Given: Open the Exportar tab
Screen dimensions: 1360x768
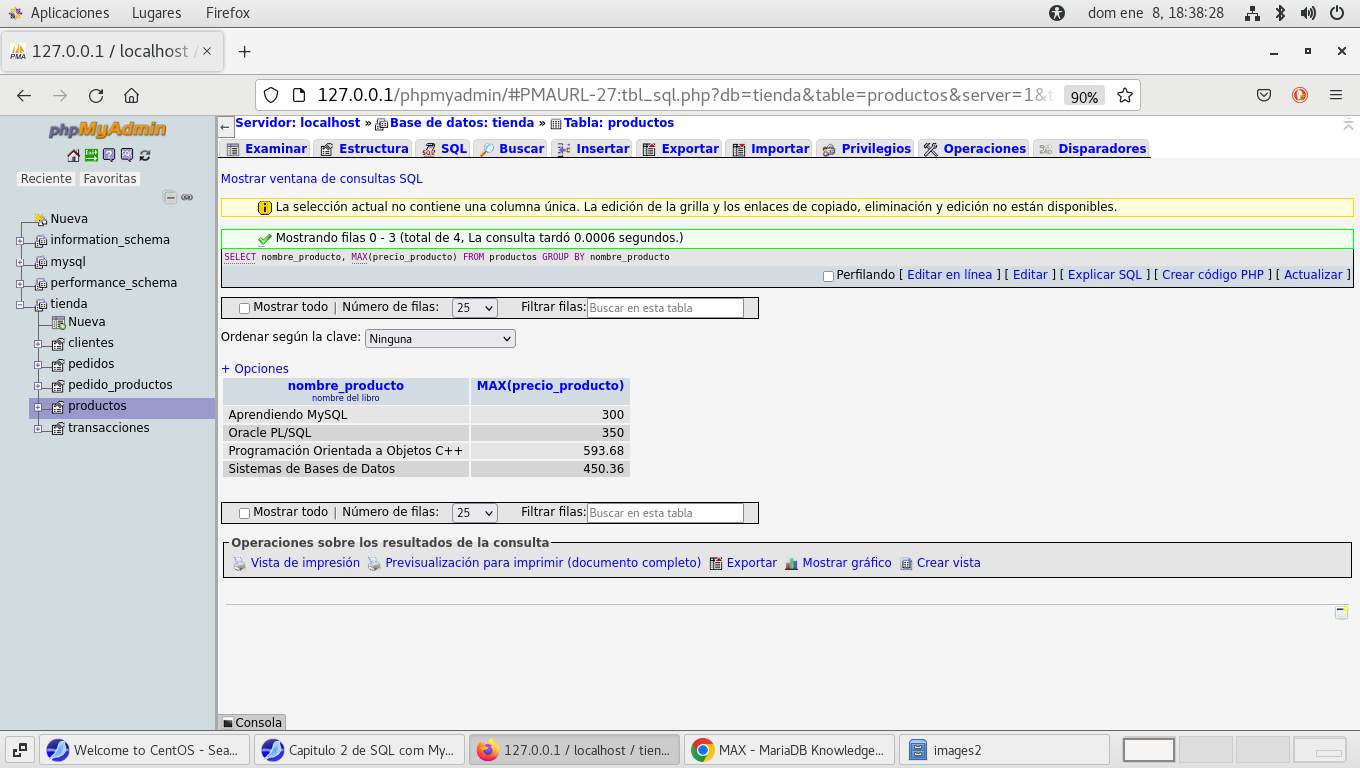Looking at the screenshot, I should coord(680,149).
